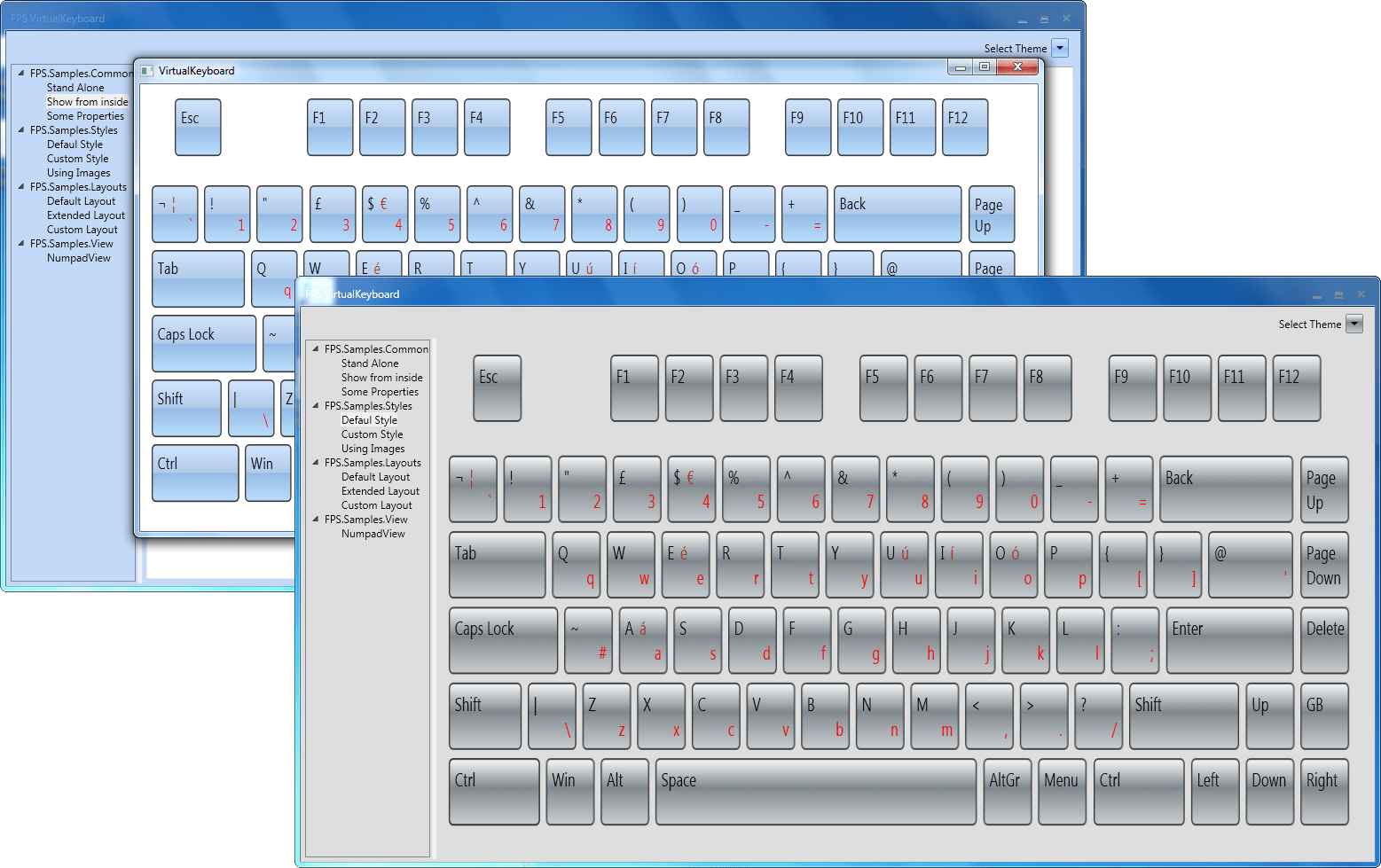Open the Select Theme dropdown in front window
The height and width of the screenshot is (868, 1381).
[1354, 324]
